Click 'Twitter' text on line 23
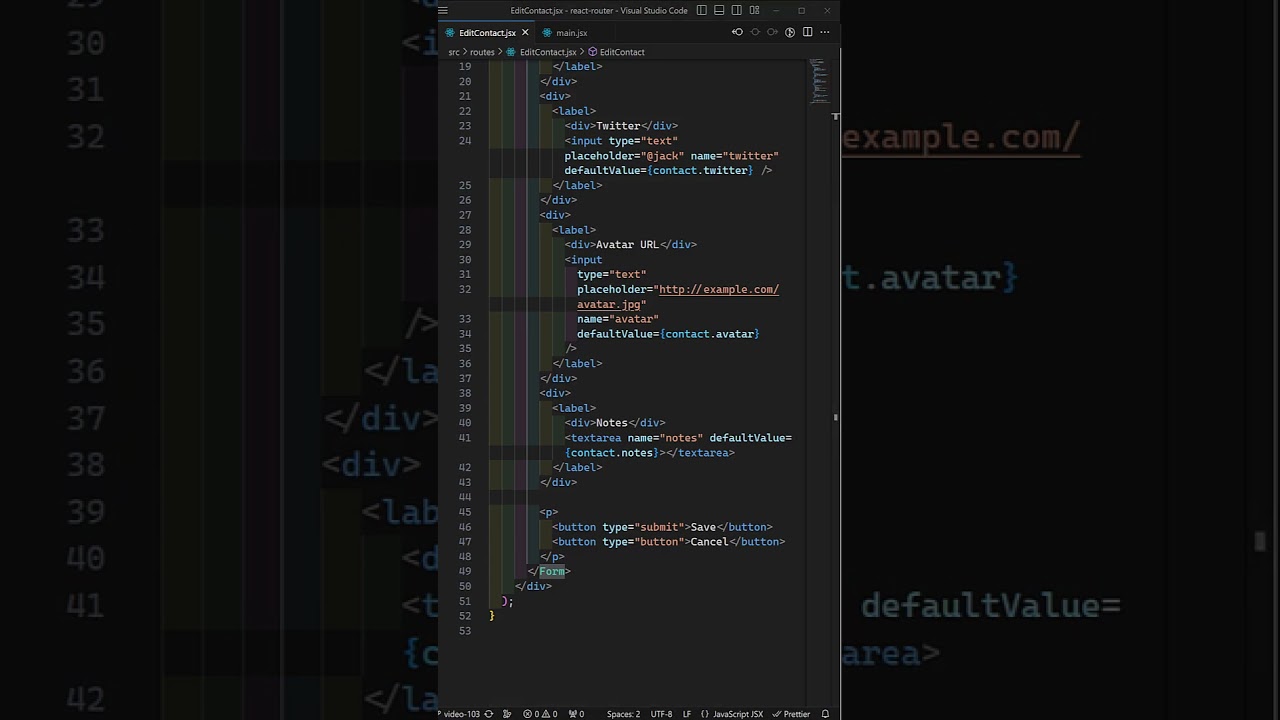Image resolution: width=1280 pixels, height=720 pixels. coord(618,126)
